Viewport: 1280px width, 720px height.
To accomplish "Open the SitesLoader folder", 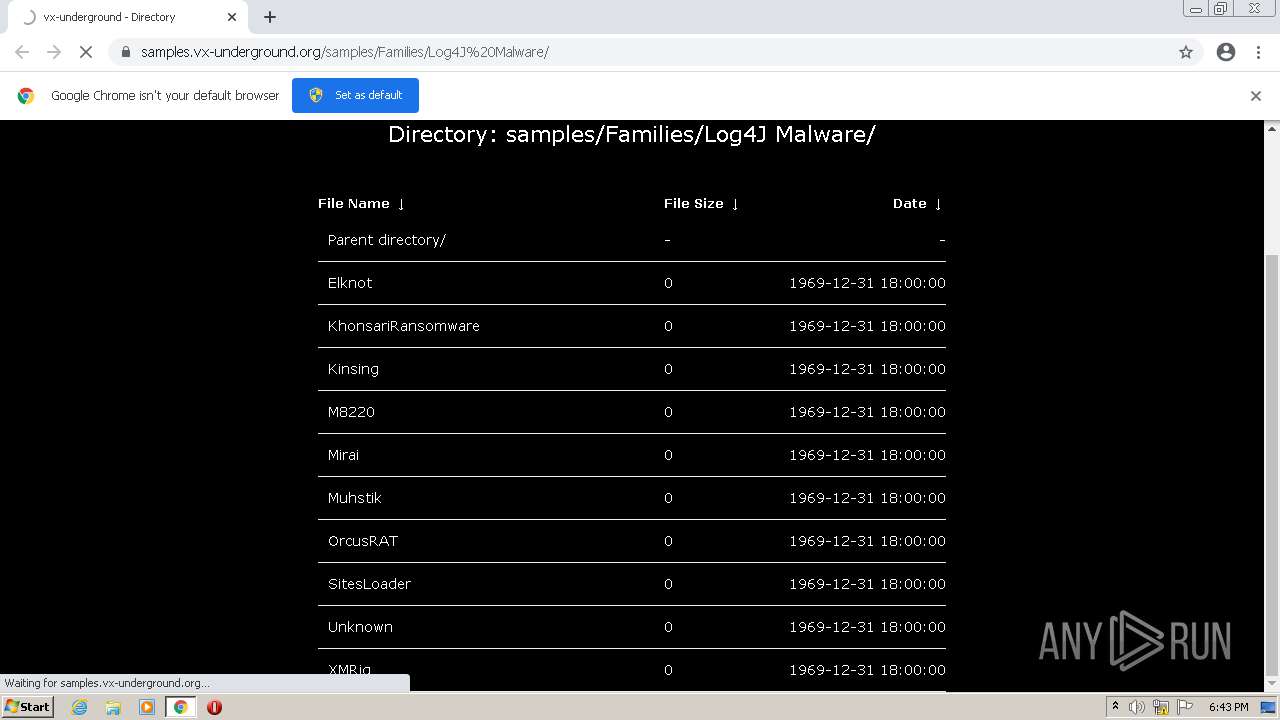I will tap(369, 584).
